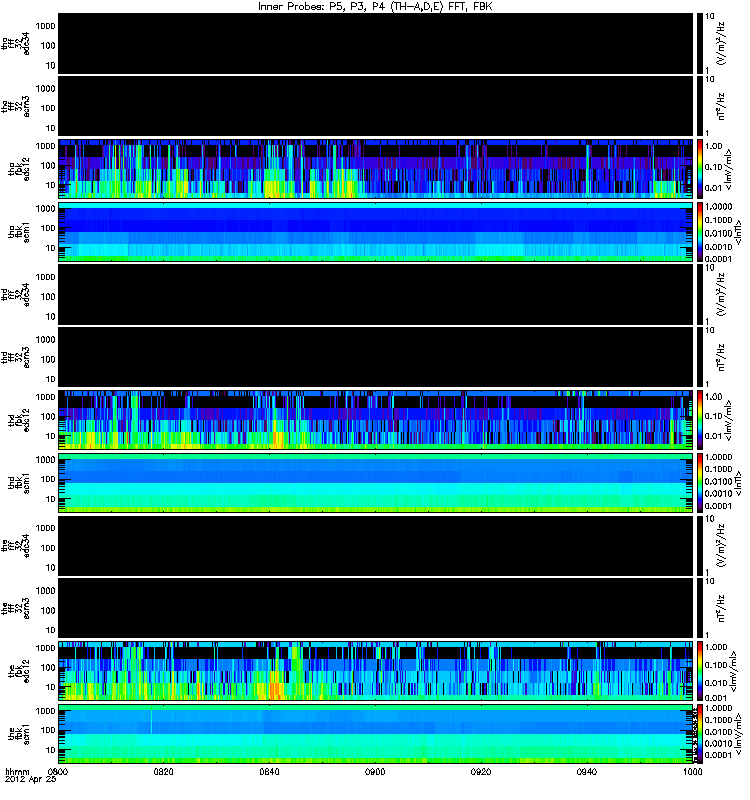The image size is (750, 800).
Task: Click the color bar beside tha fbk edc12
Action: coord(700,169)
